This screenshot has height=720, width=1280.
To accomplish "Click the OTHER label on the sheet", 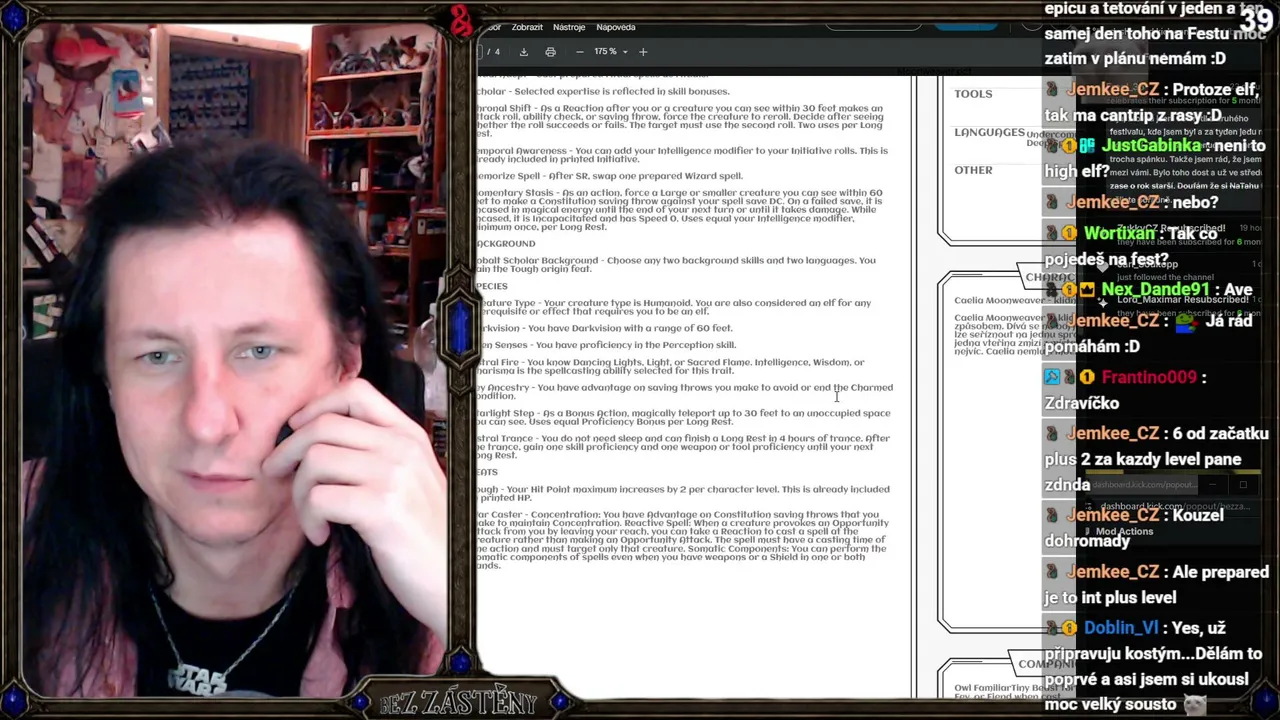I will click(x=973, y=170).
